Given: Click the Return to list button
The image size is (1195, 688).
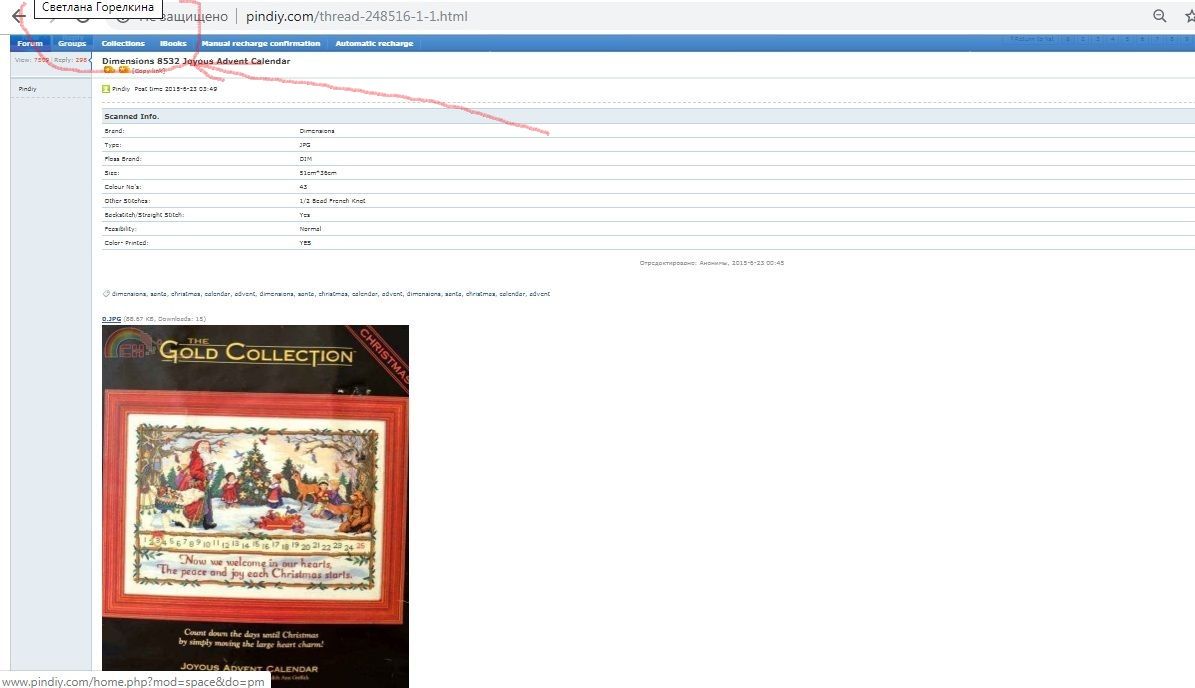Looking at the screenshot, I should (1031, 40).
